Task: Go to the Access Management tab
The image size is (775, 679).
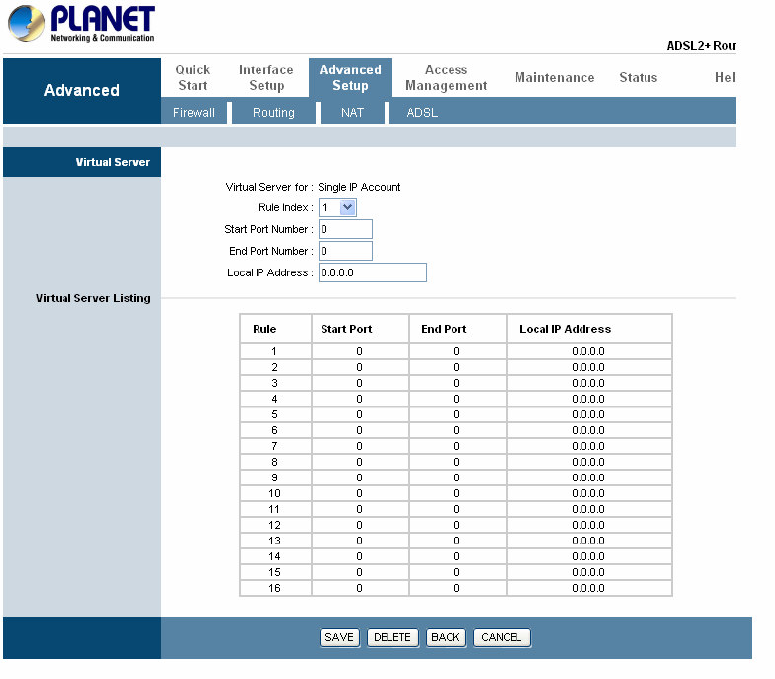Action: (x=446, y=77)
